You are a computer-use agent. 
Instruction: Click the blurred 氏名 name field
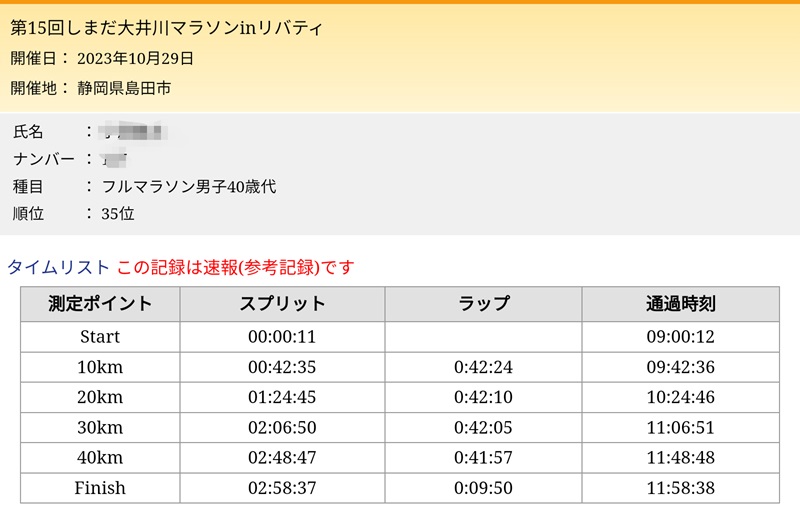click(x=133, y=132)
